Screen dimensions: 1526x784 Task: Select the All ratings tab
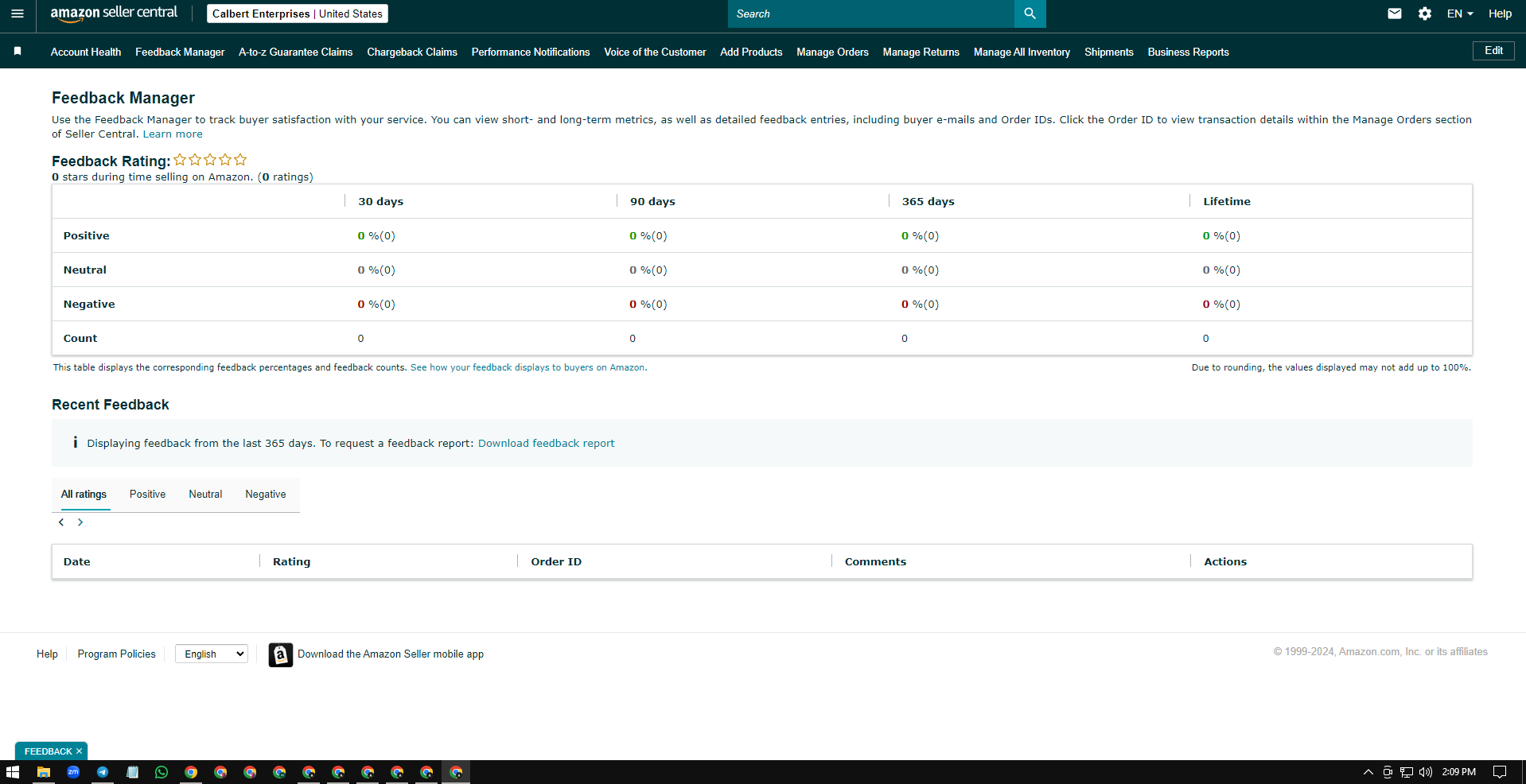(84, 494)
